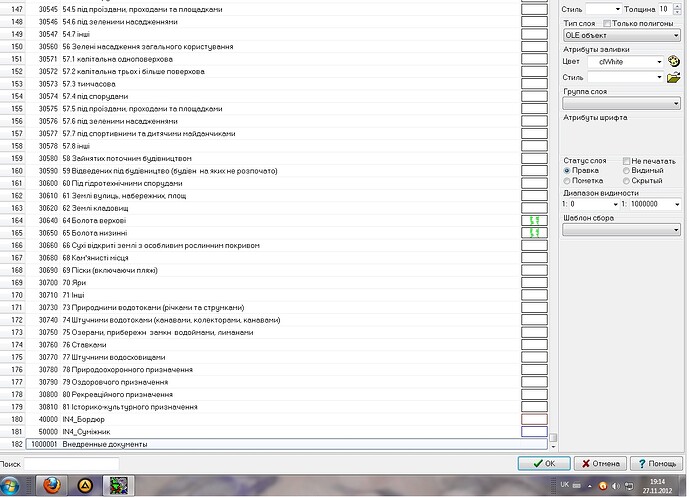
Task: Select the Правка layer status radio
Action: (x=567, y=170)
